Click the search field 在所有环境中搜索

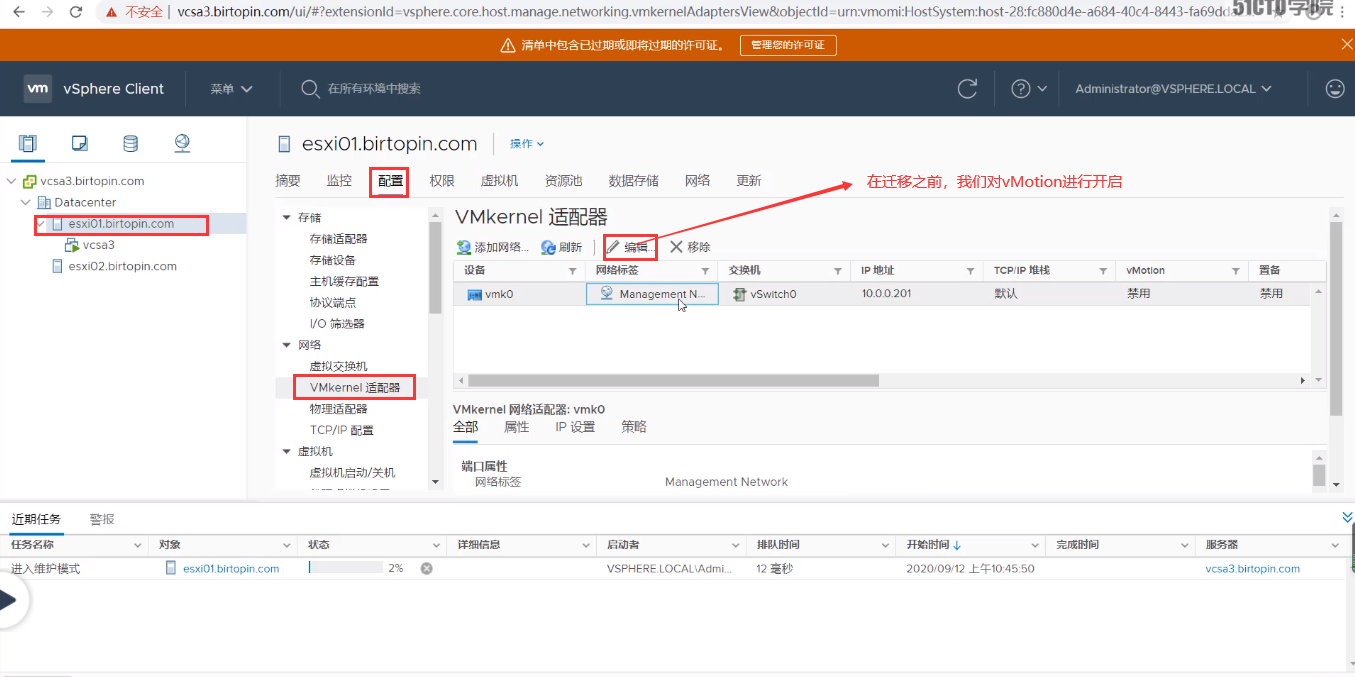point(374,89)
